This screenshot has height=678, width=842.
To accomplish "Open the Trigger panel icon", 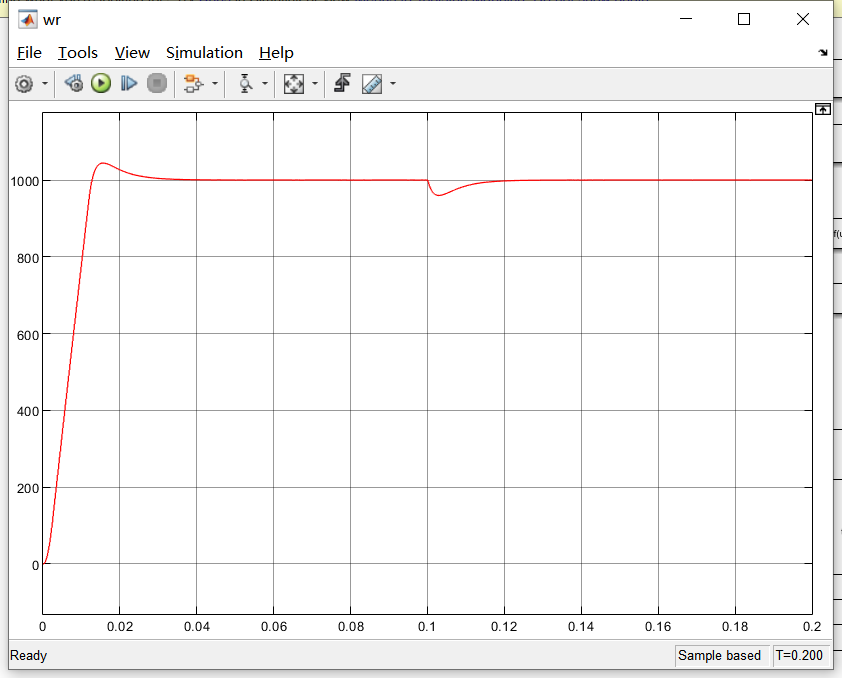I will pos(245,84).
